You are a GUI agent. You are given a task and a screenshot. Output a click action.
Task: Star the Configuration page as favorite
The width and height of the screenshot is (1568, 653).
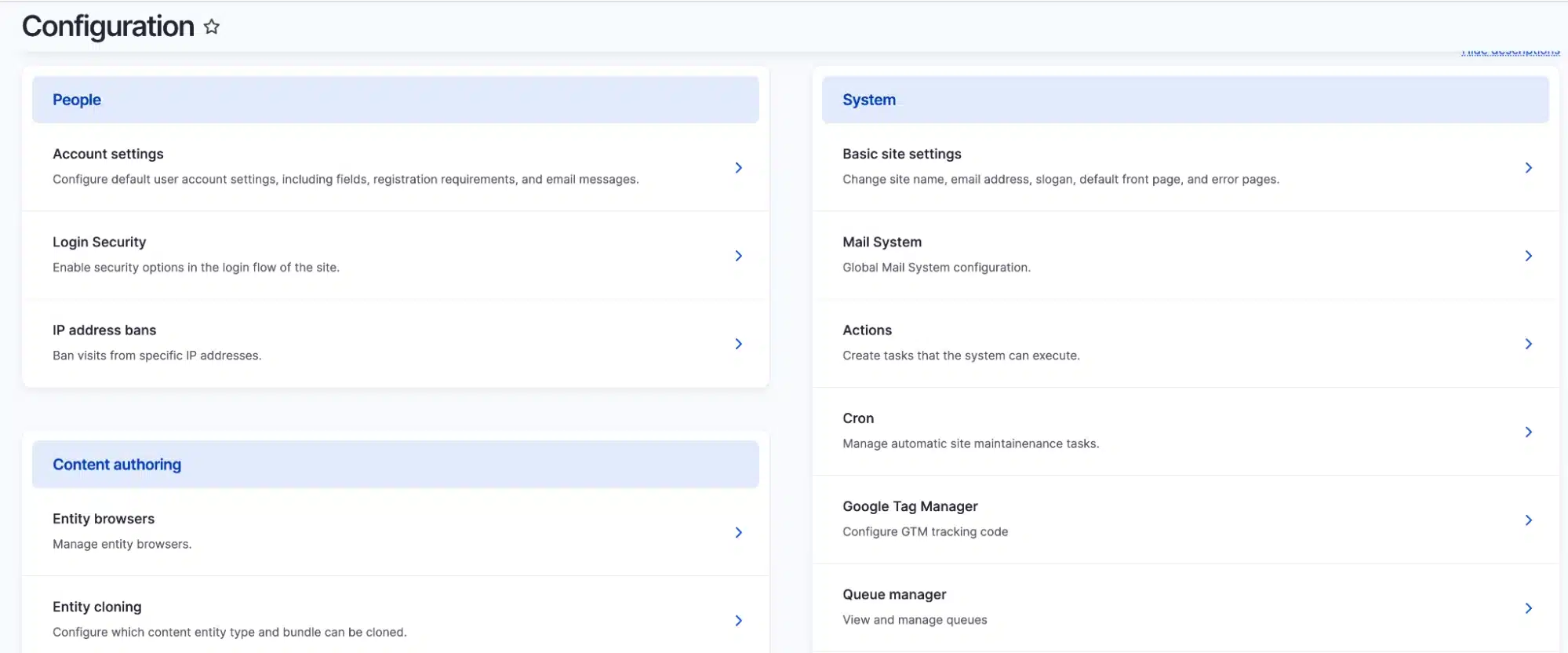point(212,27)
